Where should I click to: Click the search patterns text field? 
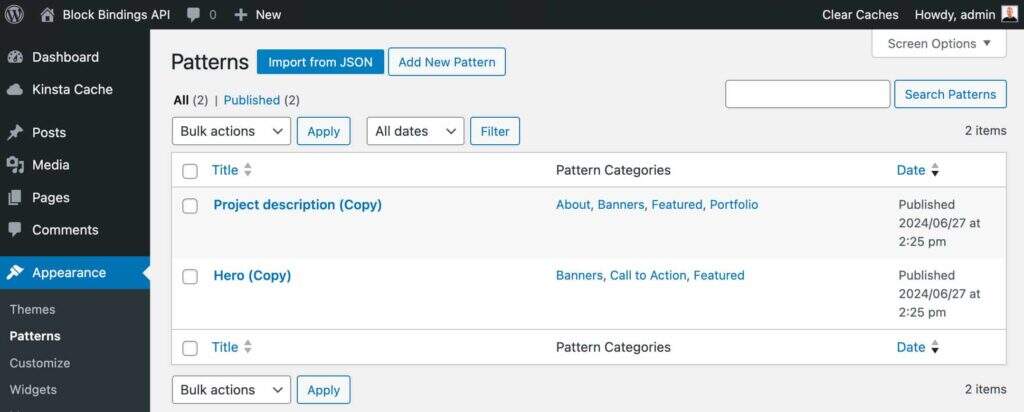pyautogui.click(x=807, y=94)
